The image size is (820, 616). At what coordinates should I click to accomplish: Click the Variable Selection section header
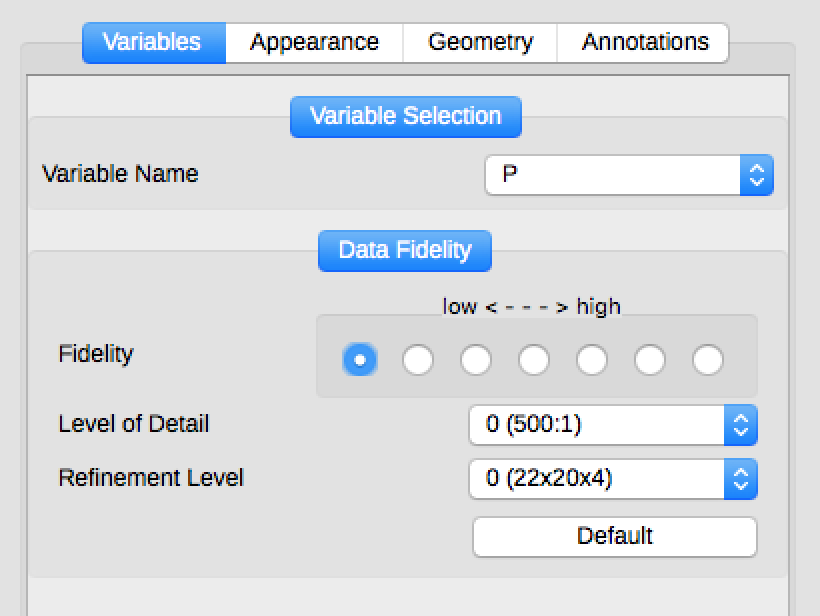tap(405, 116)
